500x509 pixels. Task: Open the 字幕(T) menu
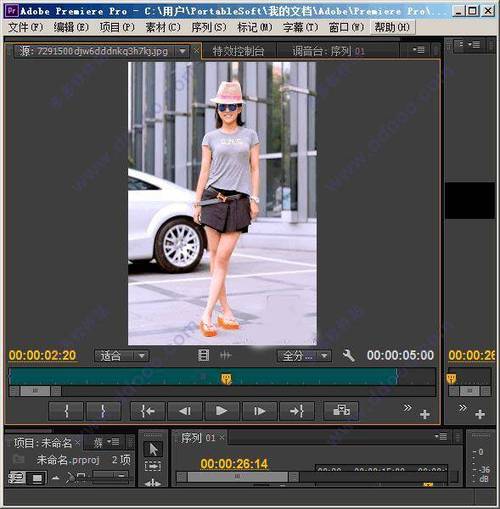(x=300, y=27)
